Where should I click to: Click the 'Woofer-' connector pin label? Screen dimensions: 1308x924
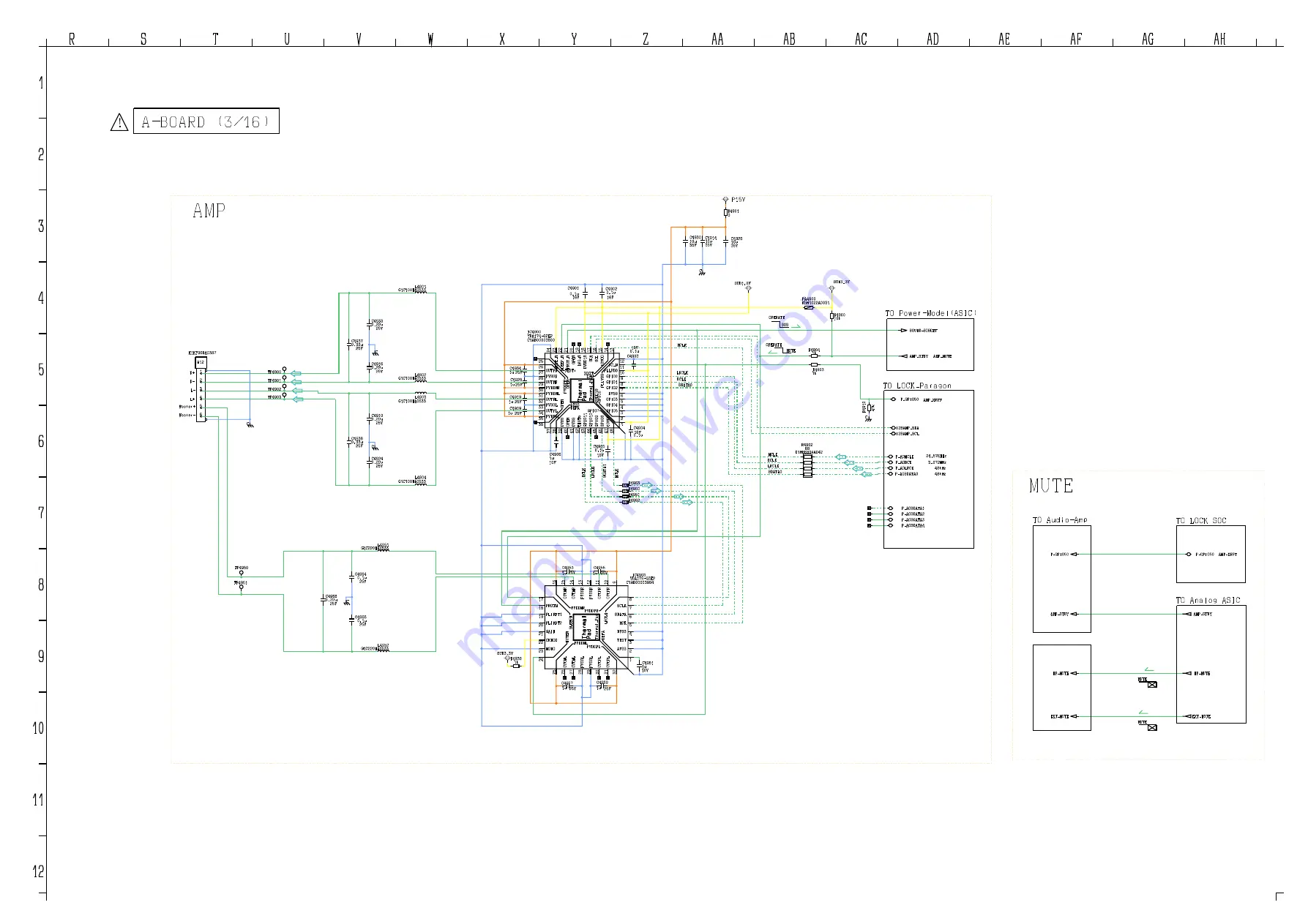pyautogui.click(x=187, y=415)
